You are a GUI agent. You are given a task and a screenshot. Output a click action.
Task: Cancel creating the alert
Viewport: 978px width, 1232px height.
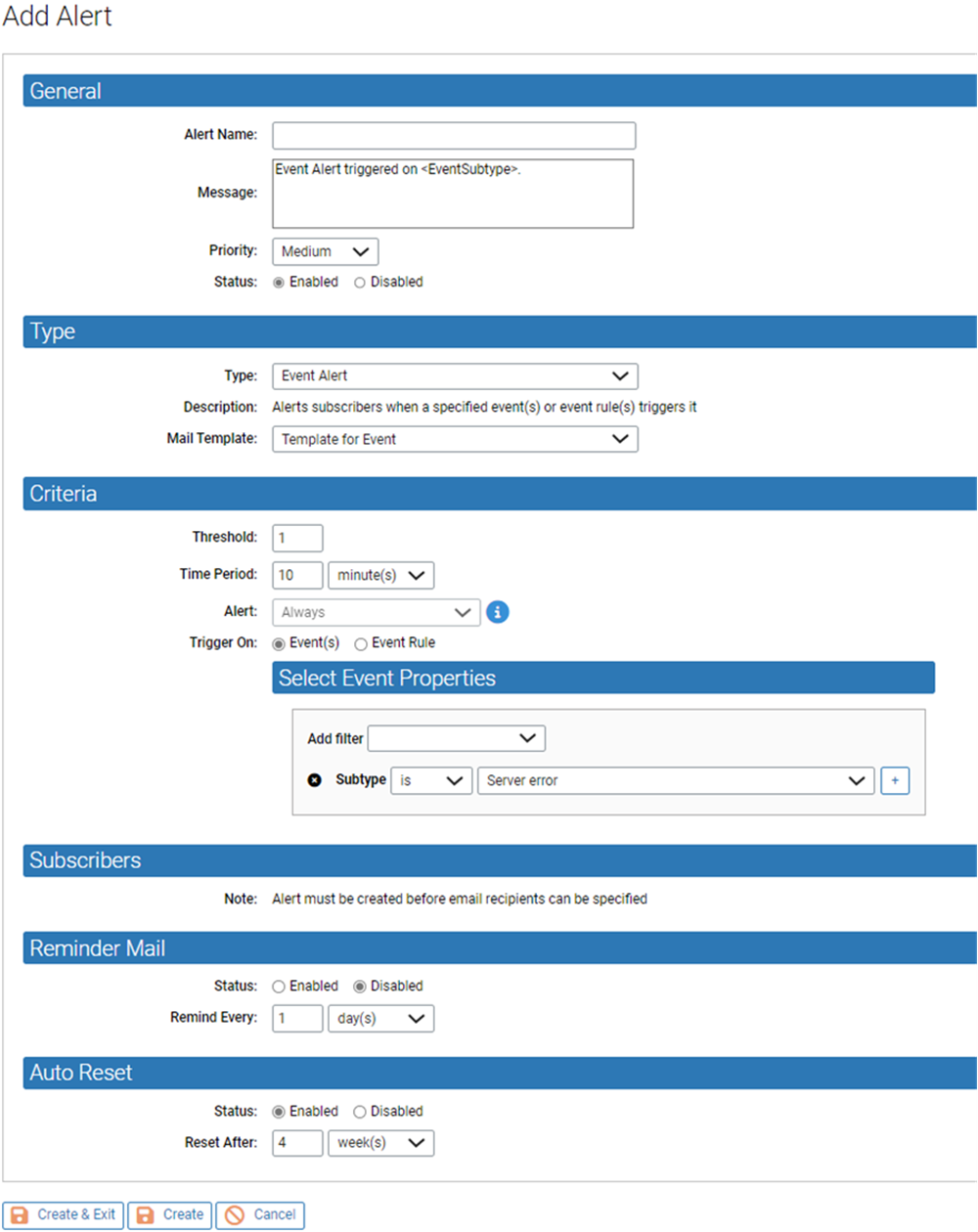(x=260, y=1214)
